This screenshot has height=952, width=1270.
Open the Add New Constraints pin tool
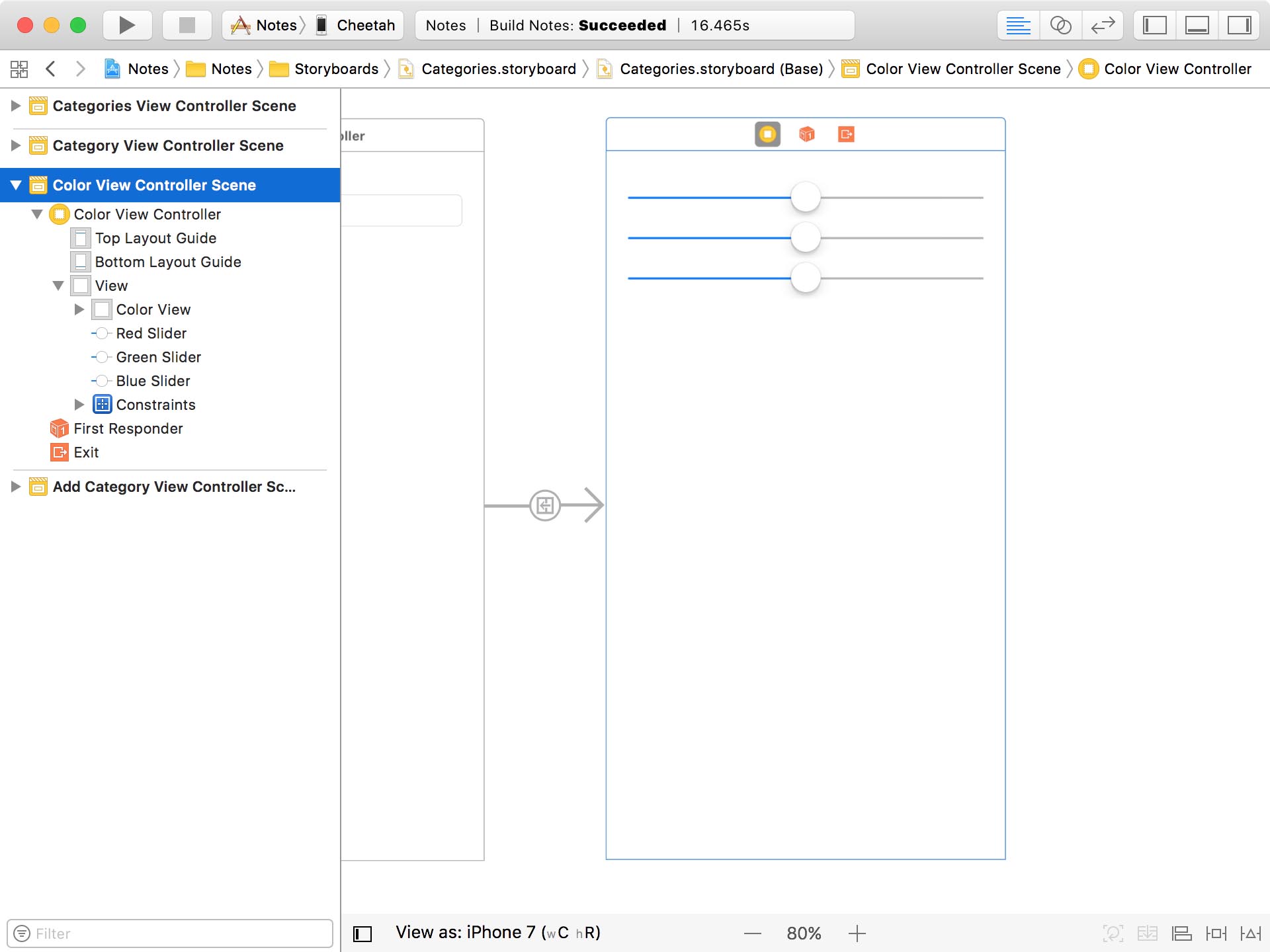1216,933
